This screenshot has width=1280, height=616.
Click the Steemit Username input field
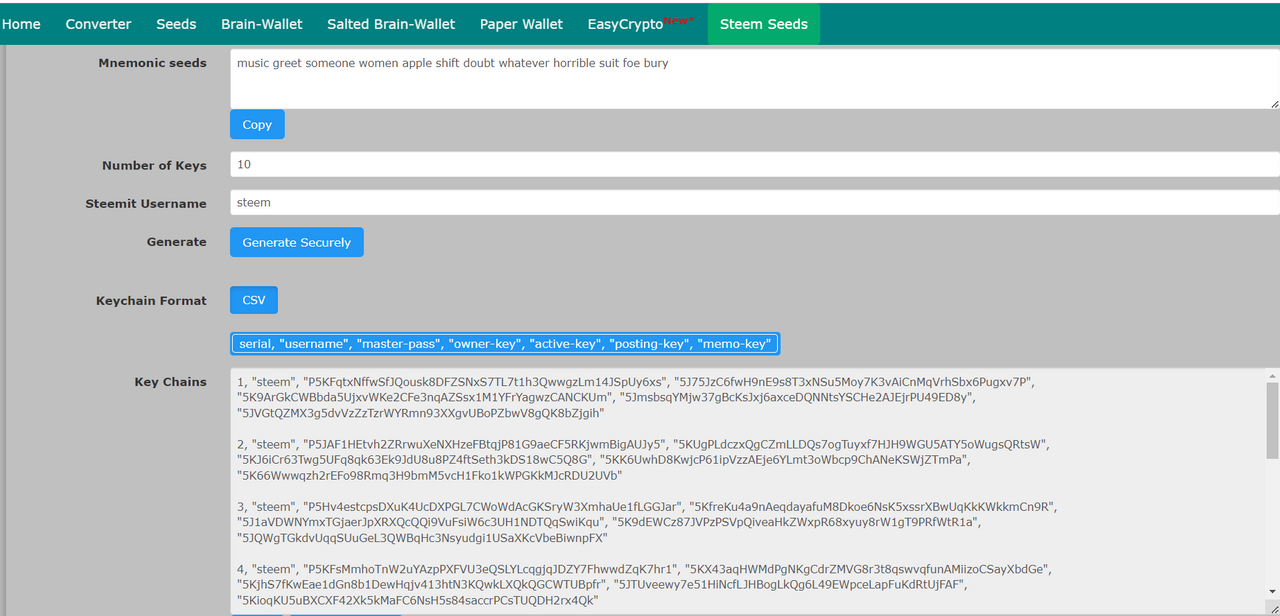coord(755,202)
